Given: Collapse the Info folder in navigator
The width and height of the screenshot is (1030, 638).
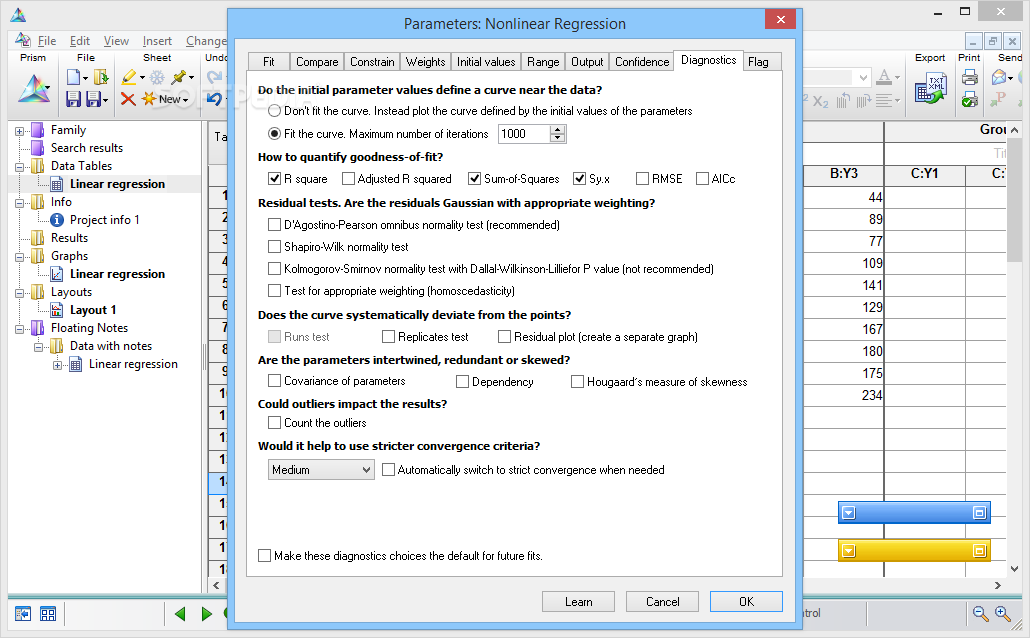Looking at the screenshot, I should 19,203.
